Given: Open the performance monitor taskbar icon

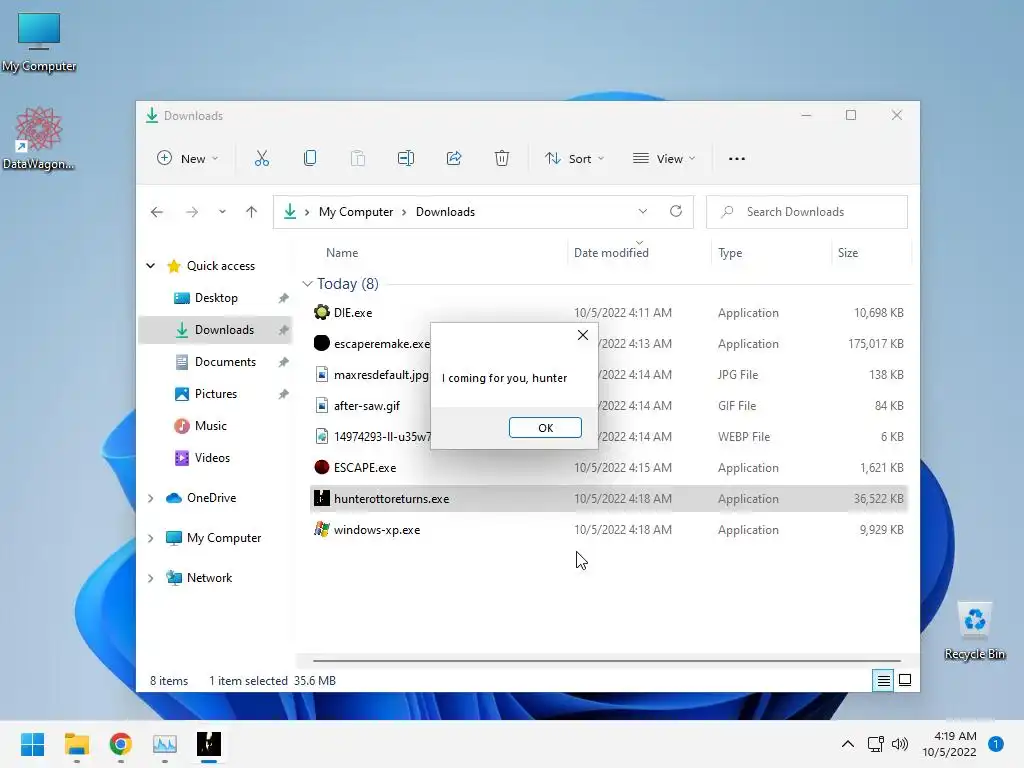Looking at the screenshot, I should click(x=165, y=744).
